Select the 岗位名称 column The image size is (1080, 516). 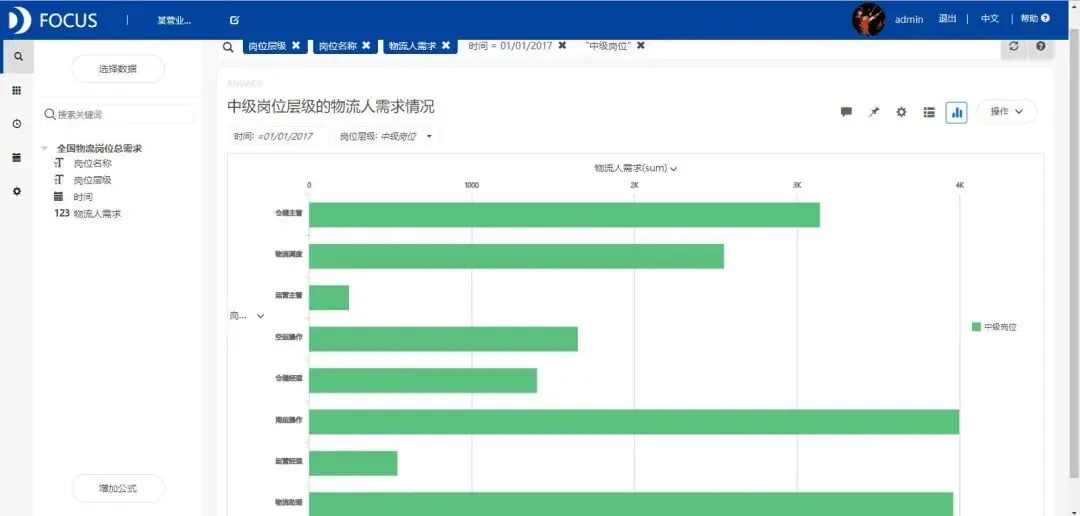click(x=92, y=164)
